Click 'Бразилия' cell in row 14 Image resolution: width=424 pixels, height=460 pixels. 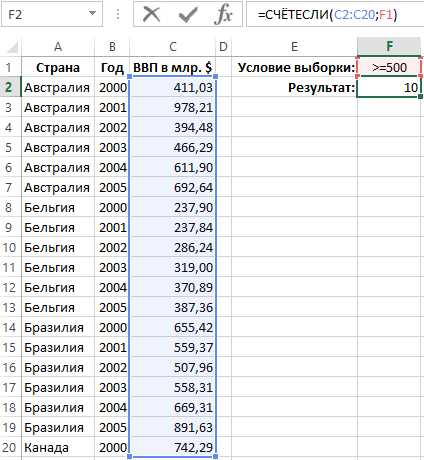tap(58, 327)
